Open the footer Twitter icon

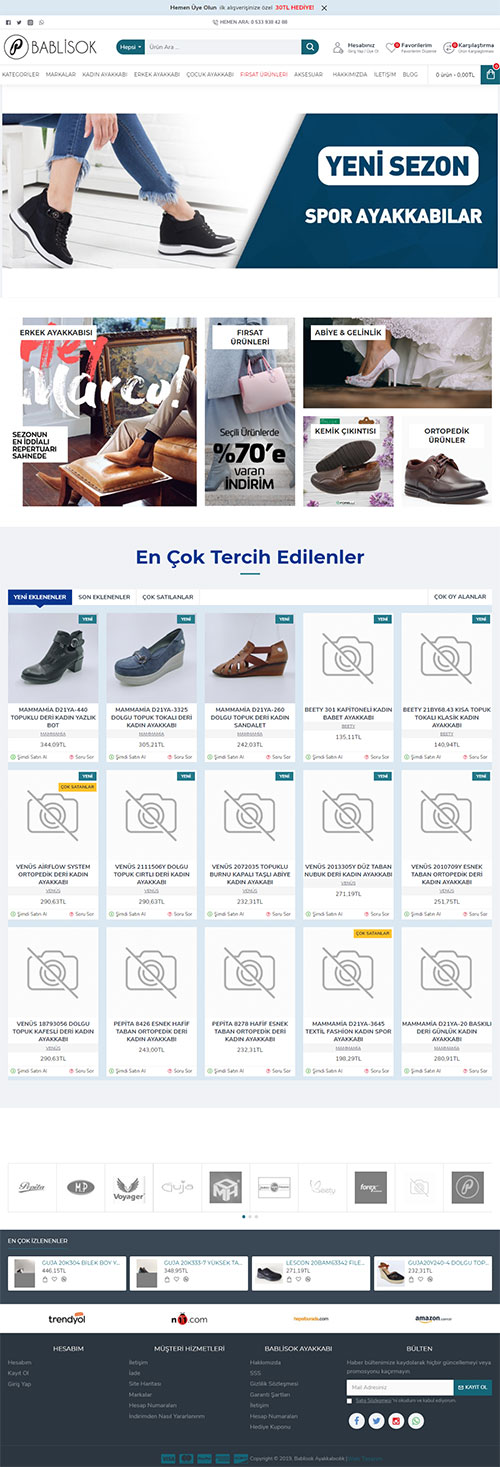pyautogui.click(x=377, y=1420)
